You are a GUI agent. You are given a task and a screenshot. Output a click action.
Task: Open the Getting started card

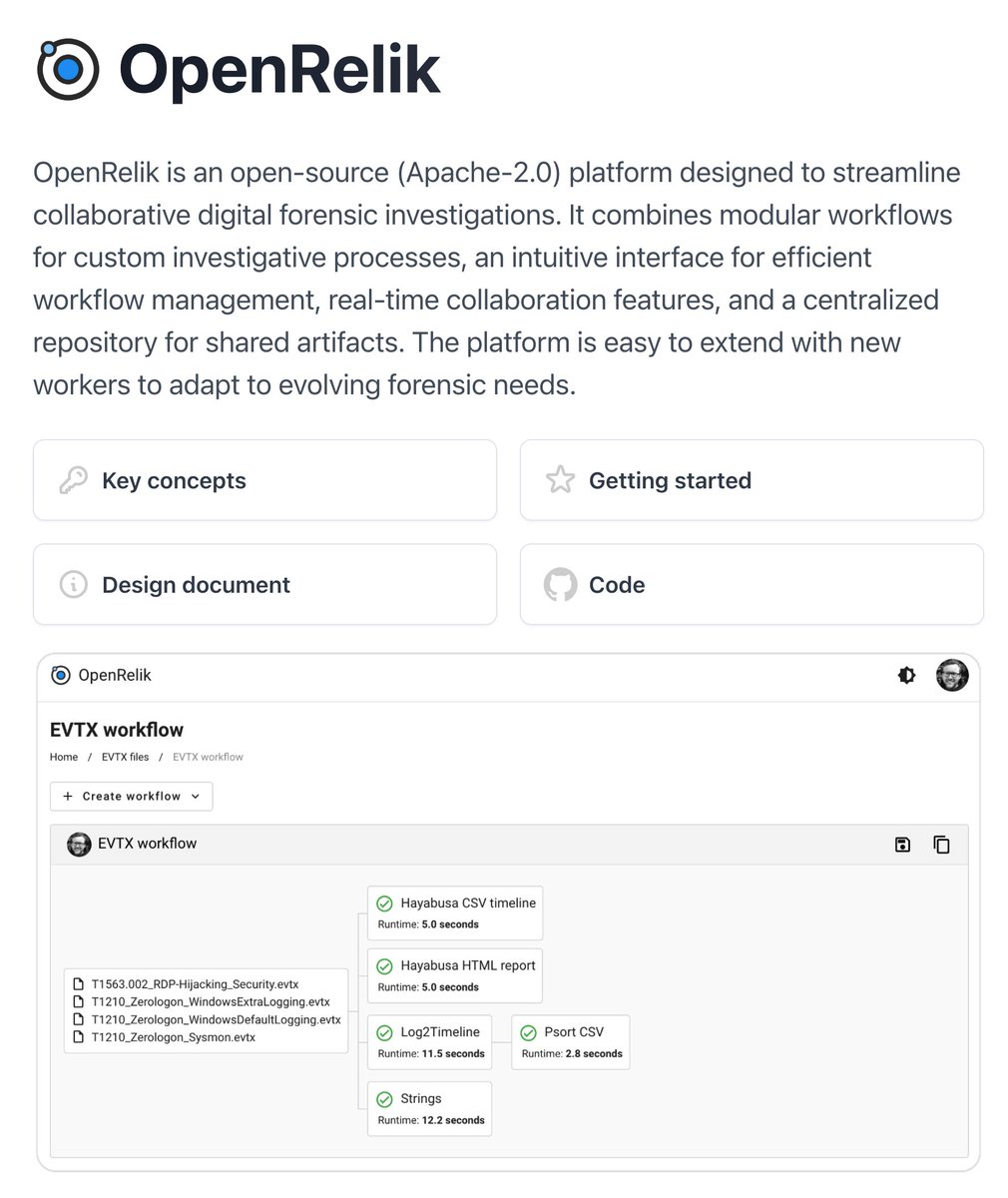[752, 480]
